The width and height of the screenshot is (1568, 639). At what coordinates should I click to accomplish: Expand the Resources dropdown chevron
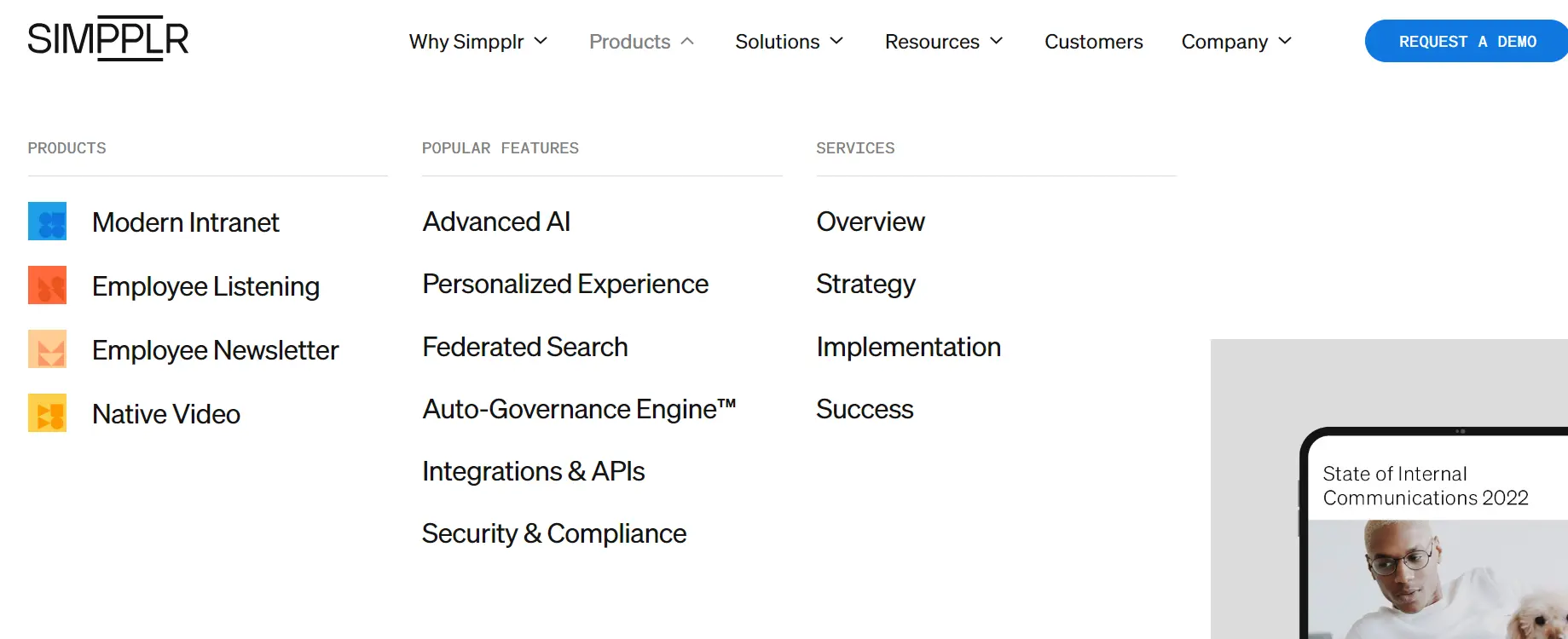(x=996, y=41)
